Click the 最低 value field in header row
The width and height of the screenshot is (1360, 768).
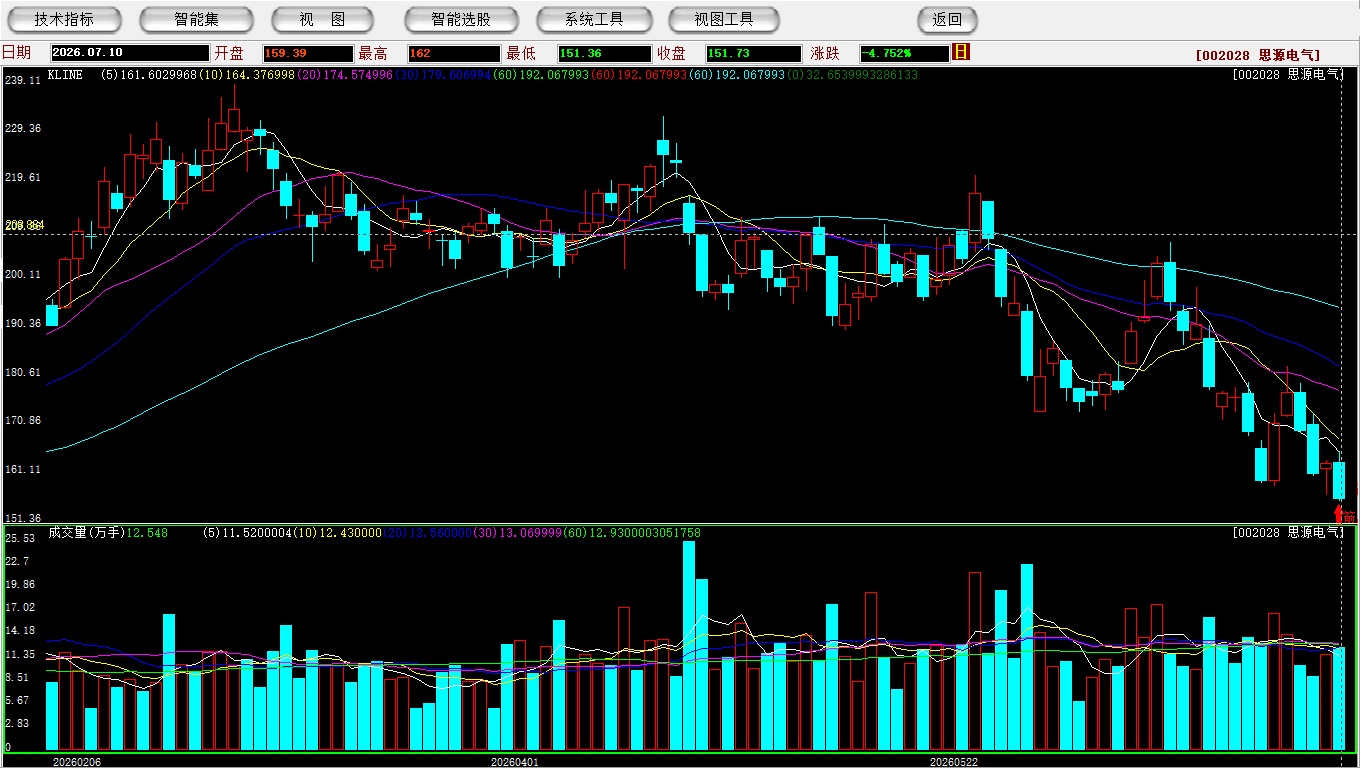click(x=605, y=53)
